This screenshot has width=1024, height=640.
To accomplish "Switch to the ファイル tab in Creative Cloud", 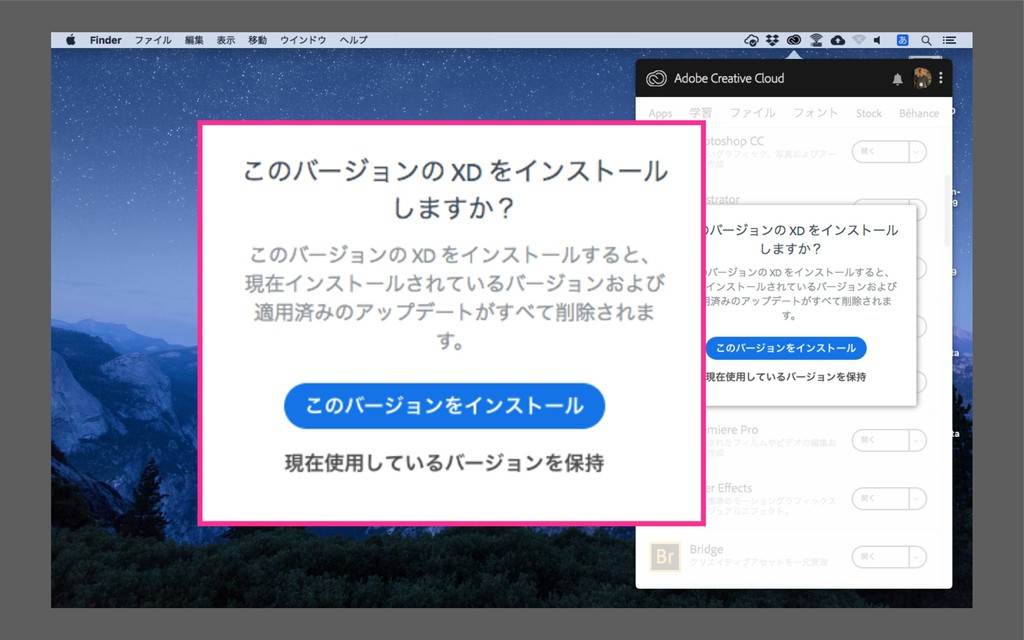I will (x=752, y=113).
